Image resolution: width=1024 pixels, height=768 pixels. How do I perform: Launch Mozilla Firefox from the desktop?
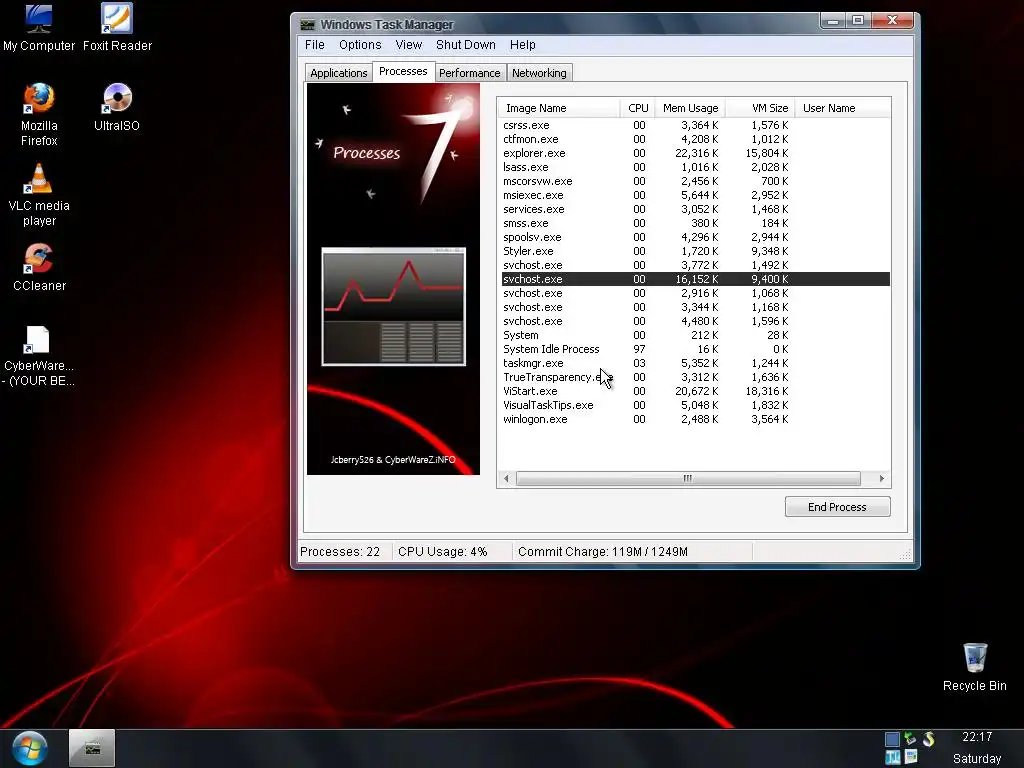pyautogui.click(x=39, y=114)
